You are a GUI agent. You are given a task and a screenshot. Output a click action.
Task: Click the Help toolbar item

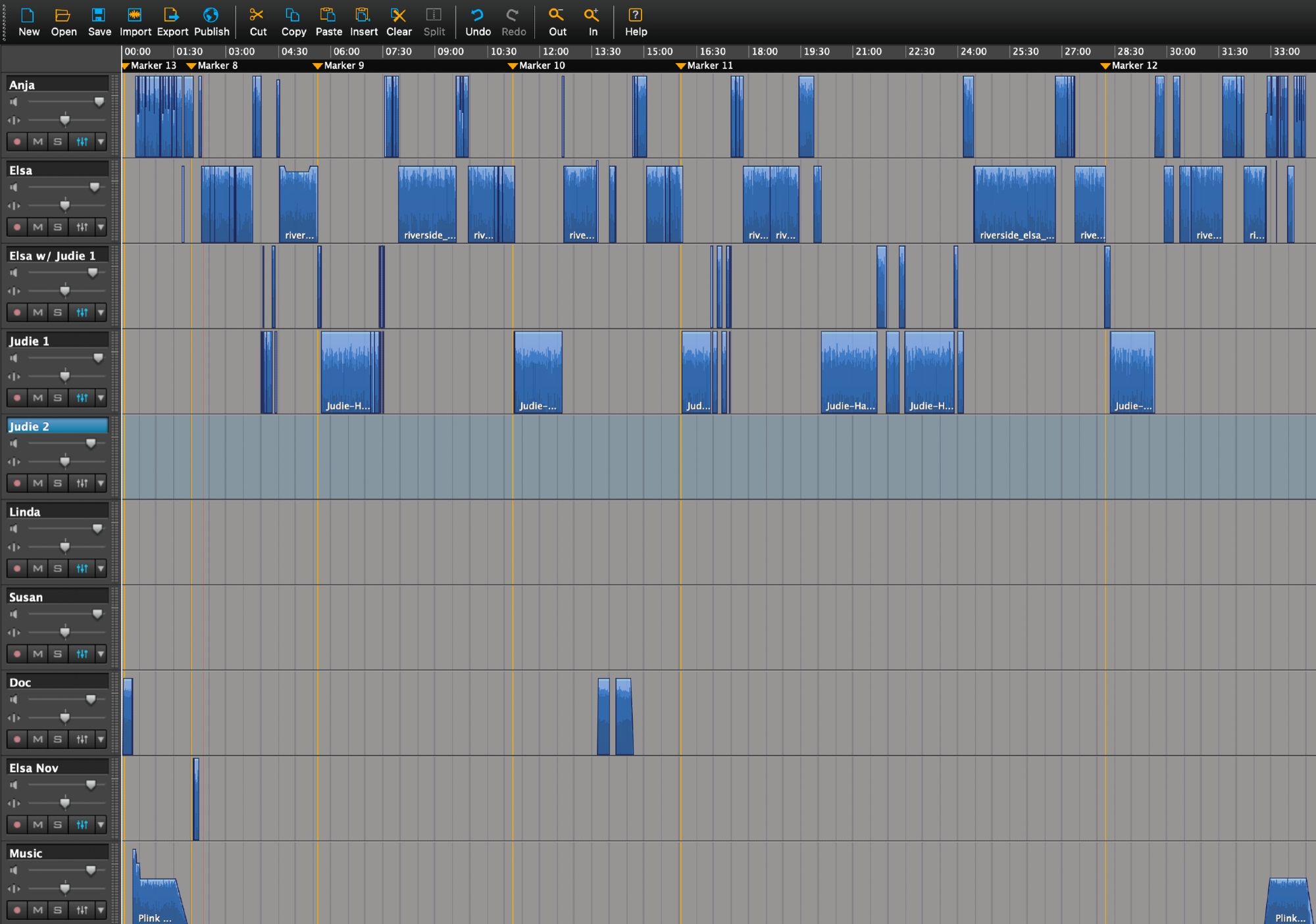[635, 22]
